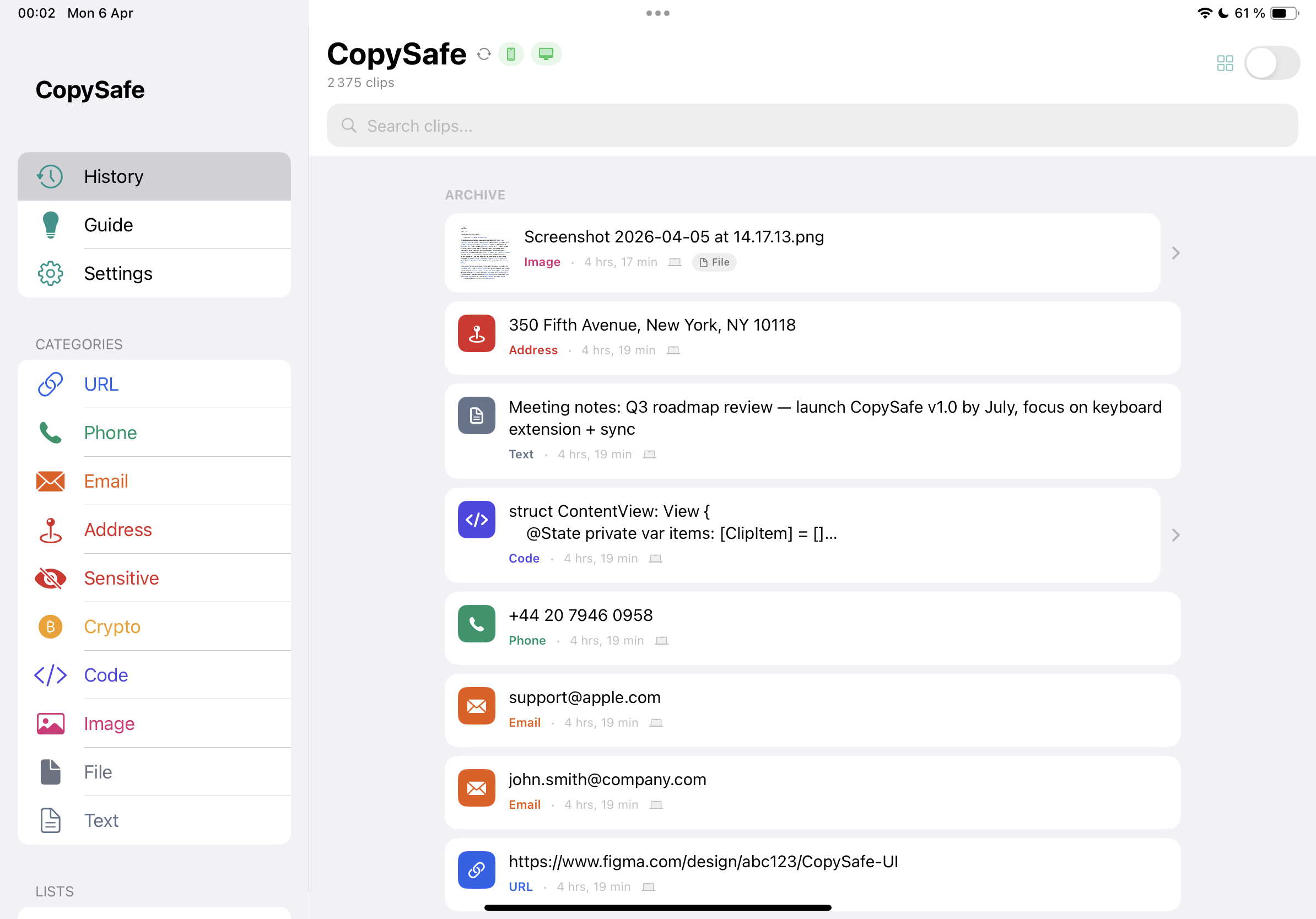Open the screenshot thumbnail preview

(484, 253)
